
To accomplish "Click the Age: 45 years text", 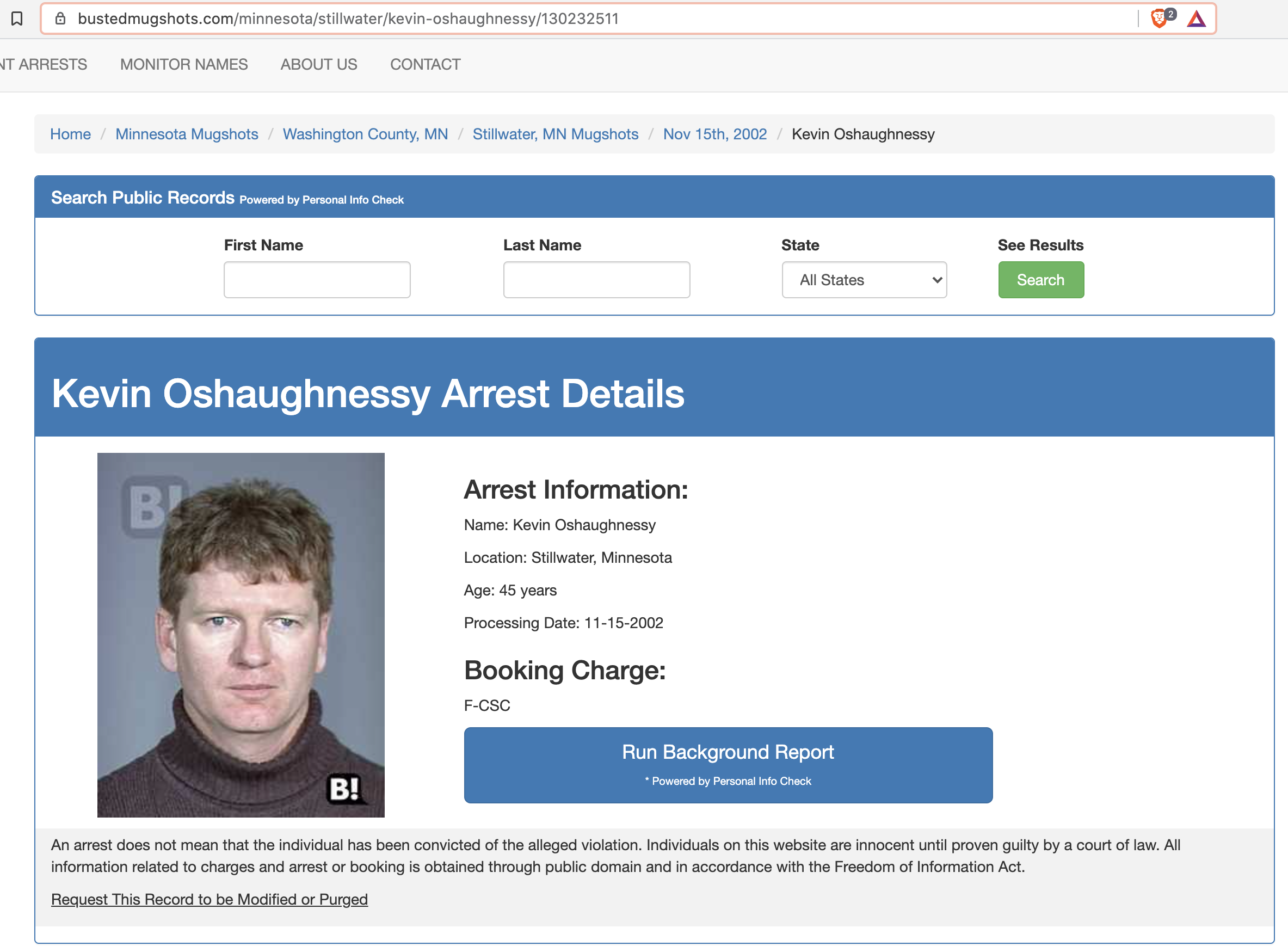I will (510, 590).
